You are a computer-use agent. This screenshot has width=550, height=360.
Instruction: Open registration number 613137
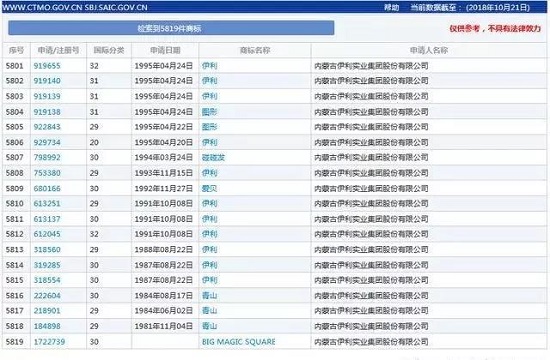coord(47,219)
